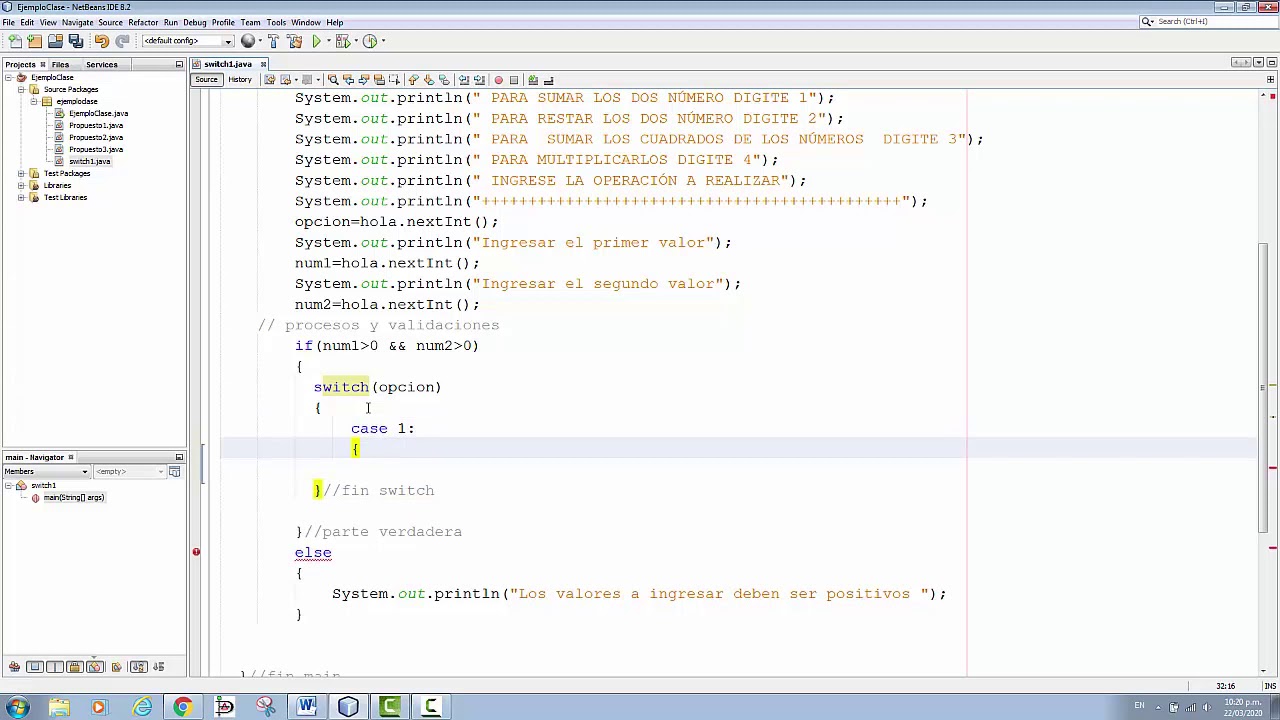The image size is (1280, 720).
Task: Toggle Show Inherited Members in Navigator
Action: coord(14,667)
